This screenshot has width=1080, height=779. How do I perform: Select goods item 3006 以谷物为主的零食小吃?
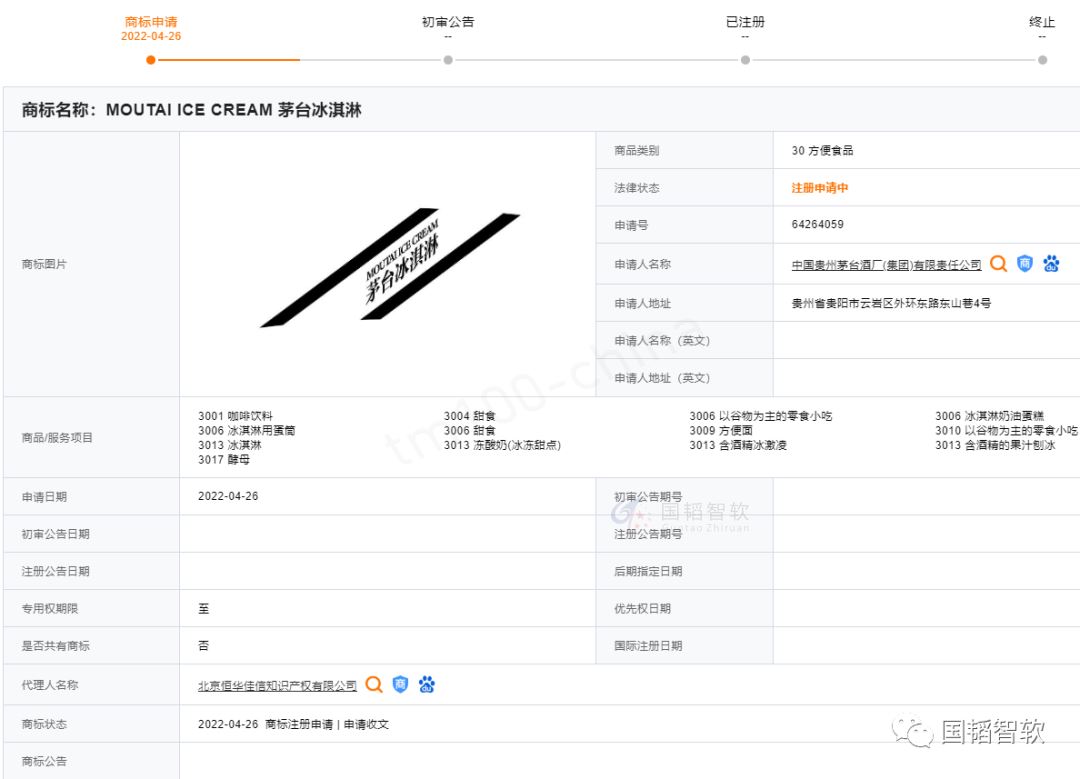click(x=760, y=416)
